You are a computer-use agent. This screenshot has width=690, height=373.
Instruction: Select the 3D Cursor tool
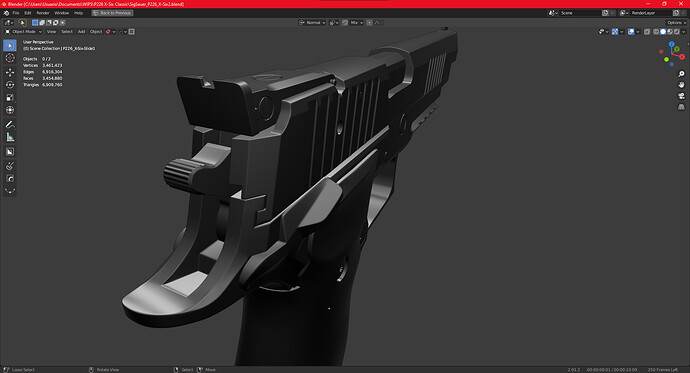10,58
